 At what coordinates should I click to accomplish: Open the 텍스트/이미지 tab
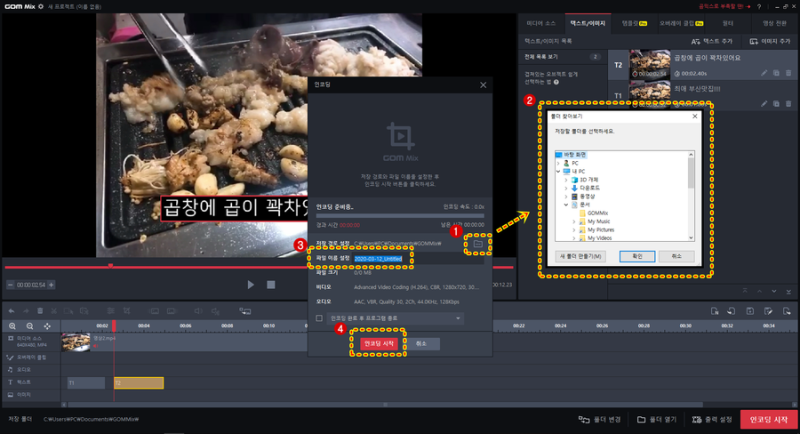(587, 23)
